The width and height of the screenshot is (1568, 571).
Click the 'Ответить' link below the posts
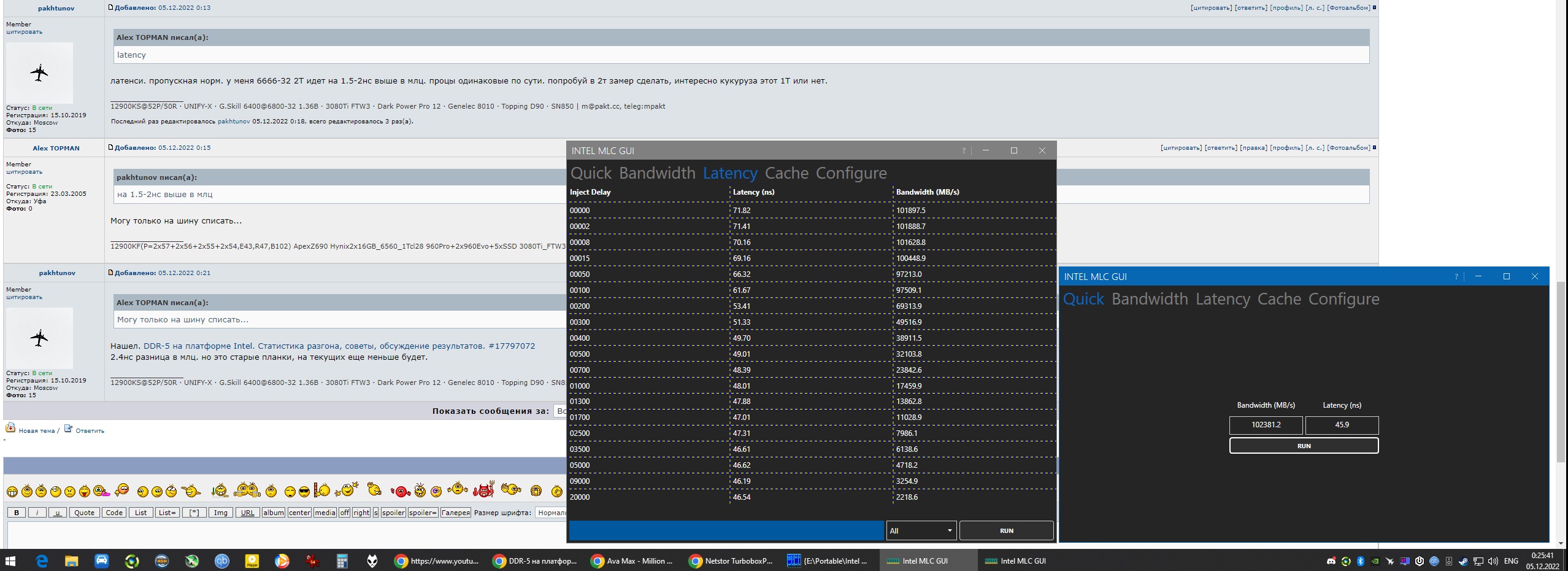(x=90, y=431)
